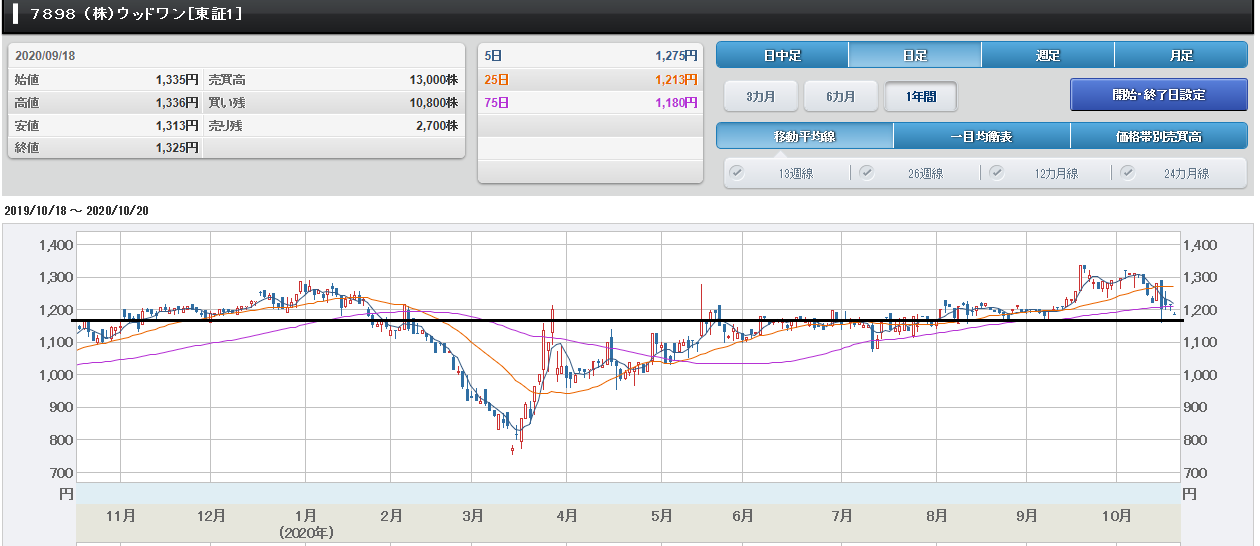Select the 移動平均線 indicator tab

point(805,136)
